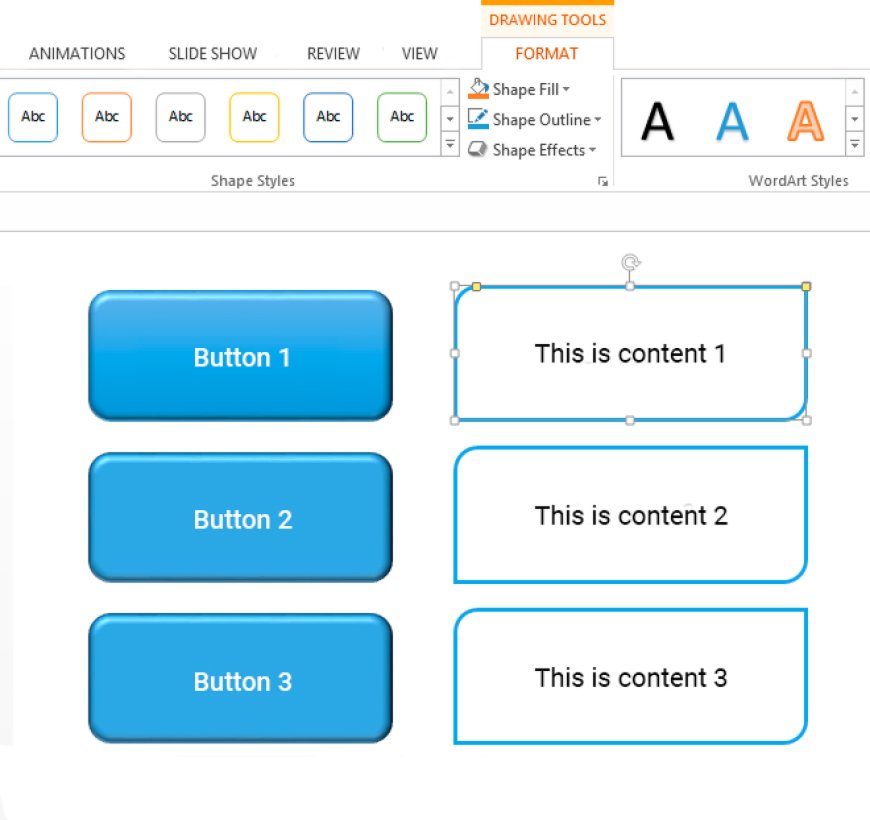Choose the orange outline Abc shape style
Screen dimensions: 870x820
pos(107,117)
